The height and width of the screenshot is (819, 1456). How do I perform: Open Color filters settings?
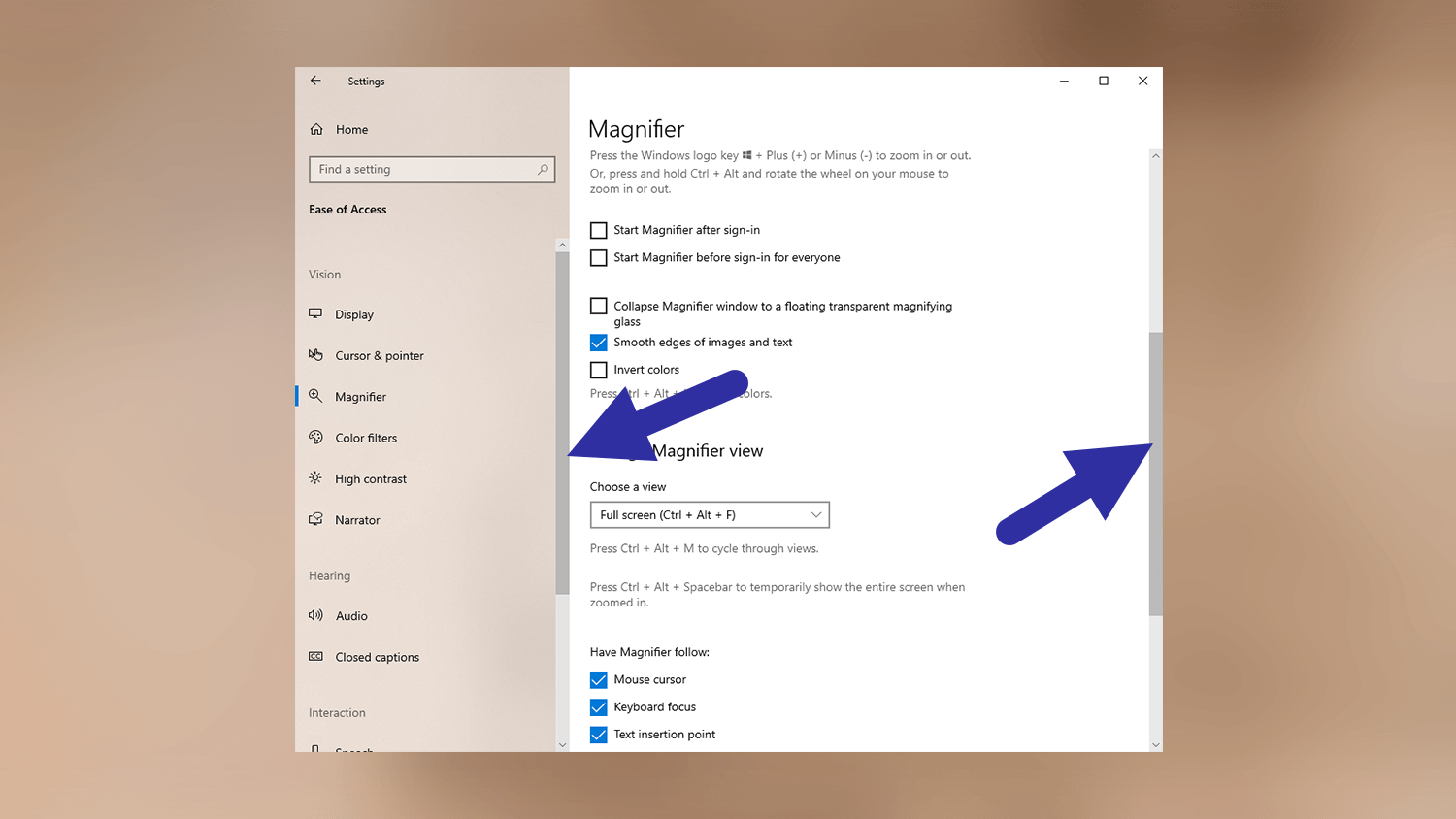pos(366,438)
